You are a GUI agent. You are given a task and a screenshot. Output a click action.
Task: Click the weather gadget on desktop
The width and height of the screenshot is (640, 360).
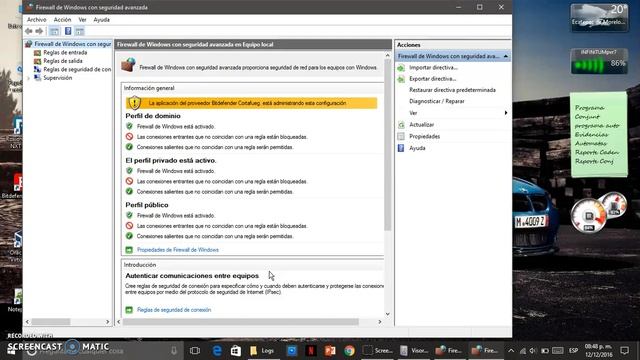599,17
